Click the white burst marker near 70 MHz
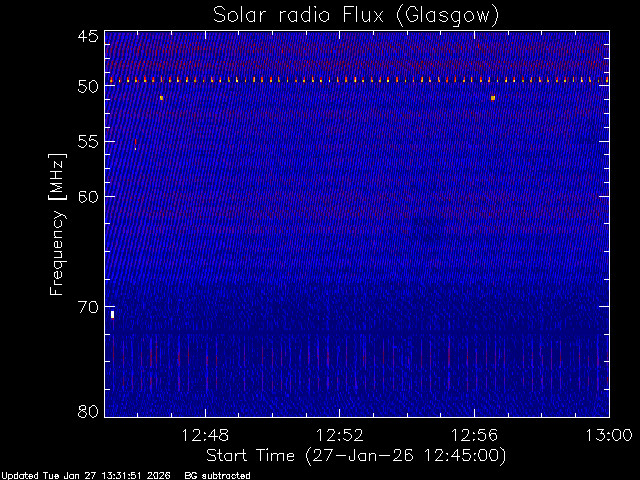 [113, 315]
